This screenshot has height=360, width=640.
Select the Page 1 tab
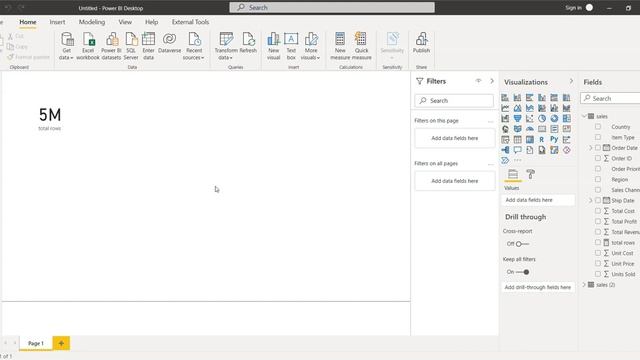pyautogui.click(x=36, y=343)
